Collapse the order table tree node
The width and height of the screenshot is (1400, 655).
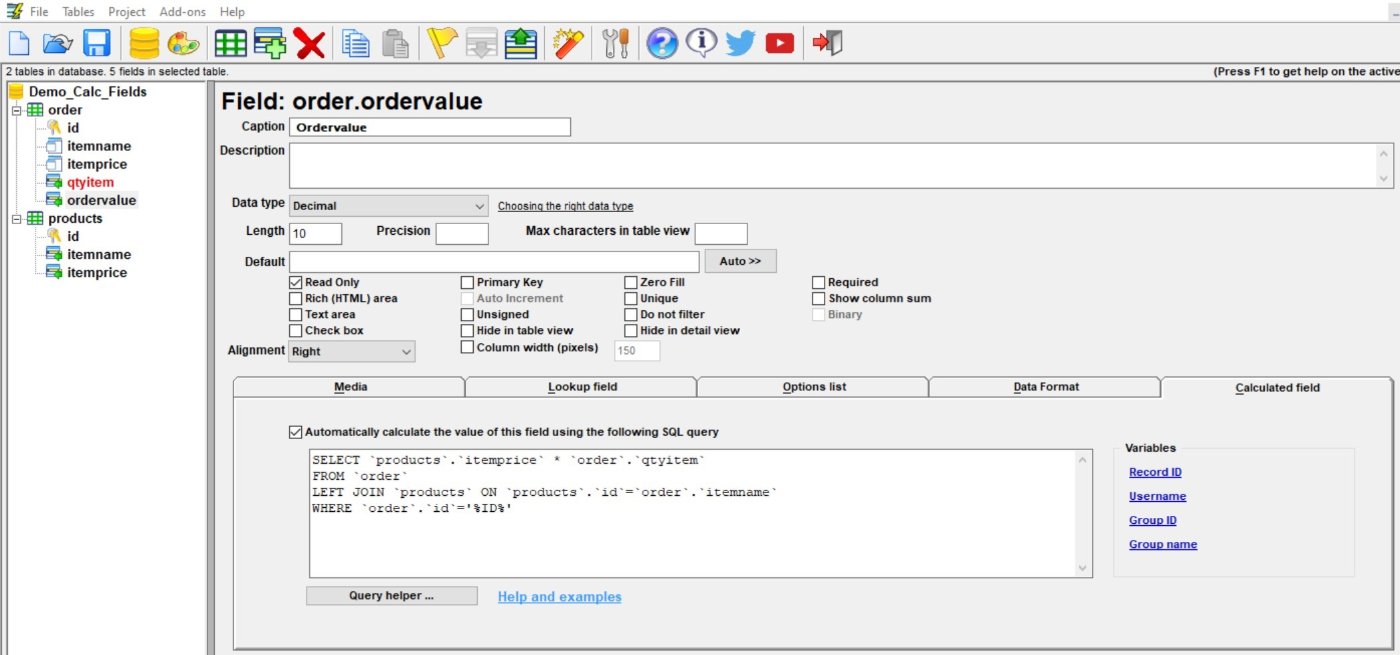tap(17, 110)
